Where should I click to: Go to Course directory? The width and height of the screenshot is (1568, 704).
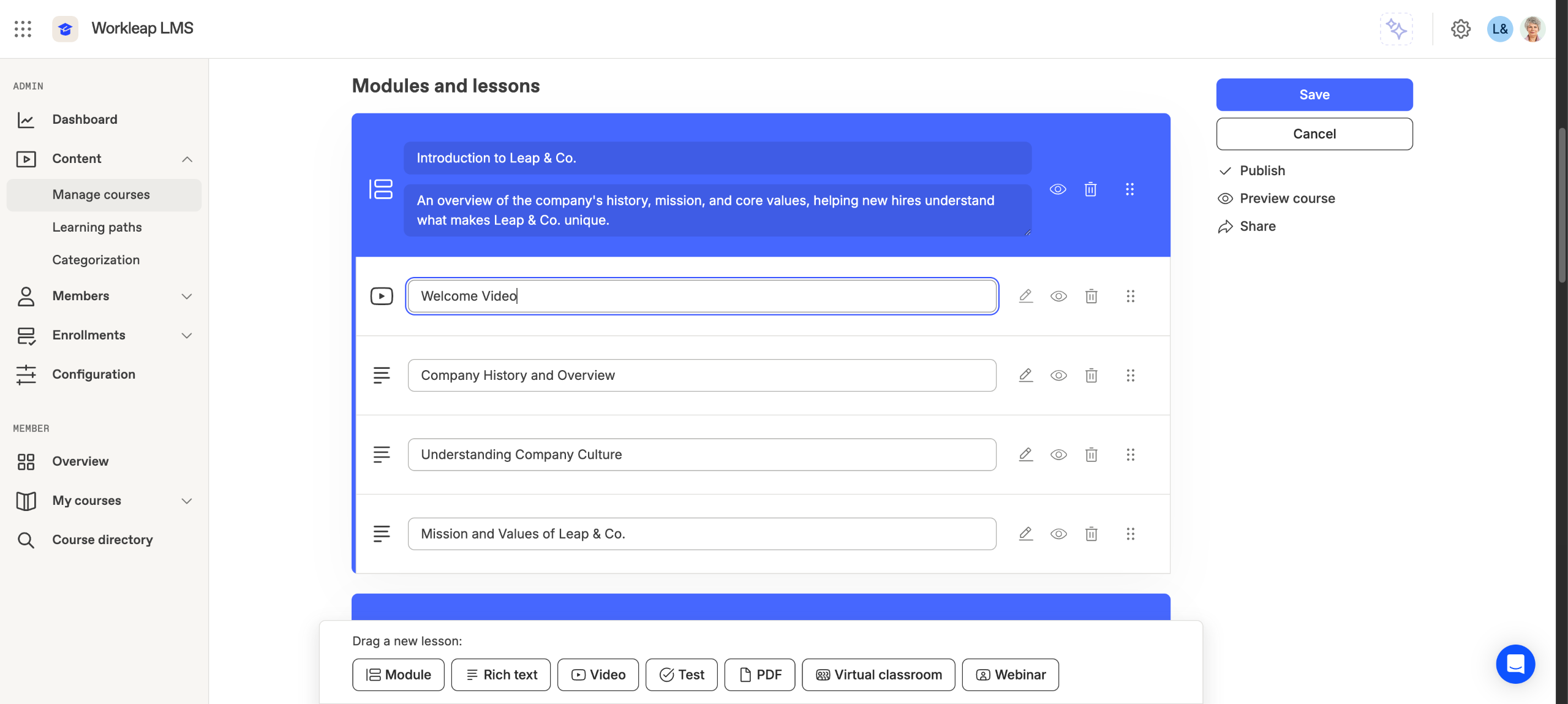tap(102, 540)
